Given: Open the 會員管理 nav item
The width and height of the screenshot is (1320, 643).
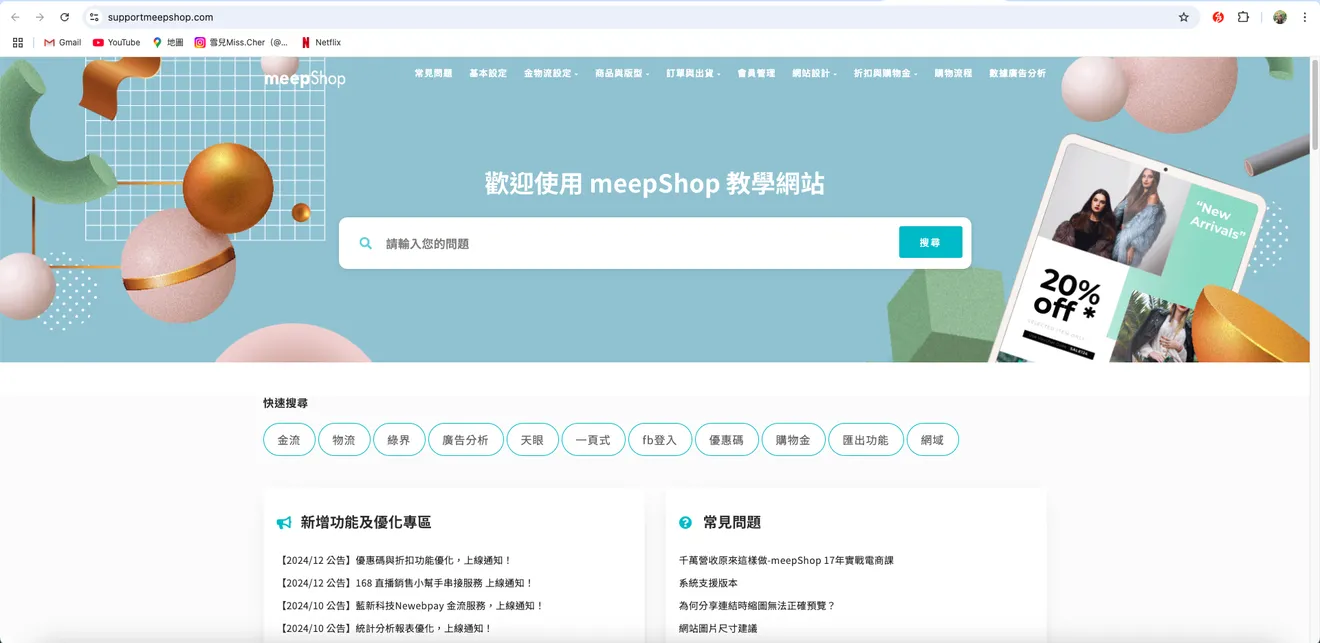Looking at the screenshot, I should click(x=756, y=73).
